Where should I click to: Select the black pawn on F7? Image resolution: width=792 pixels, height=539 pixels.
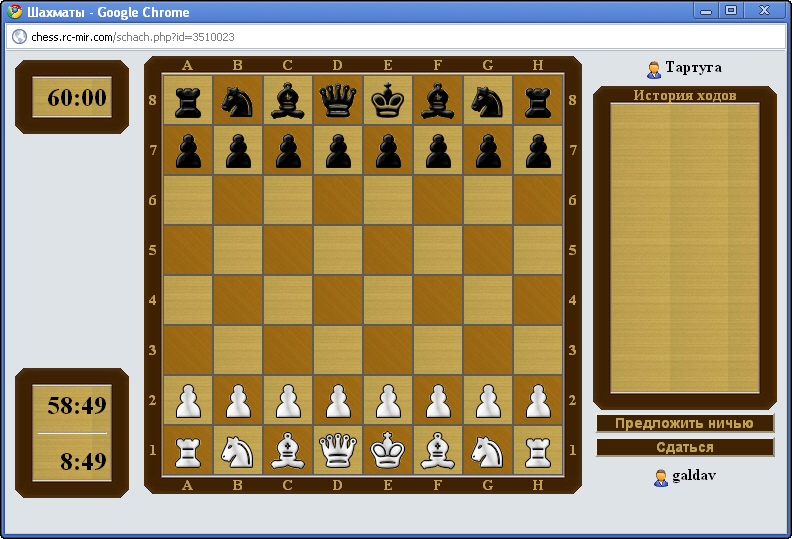438,150
